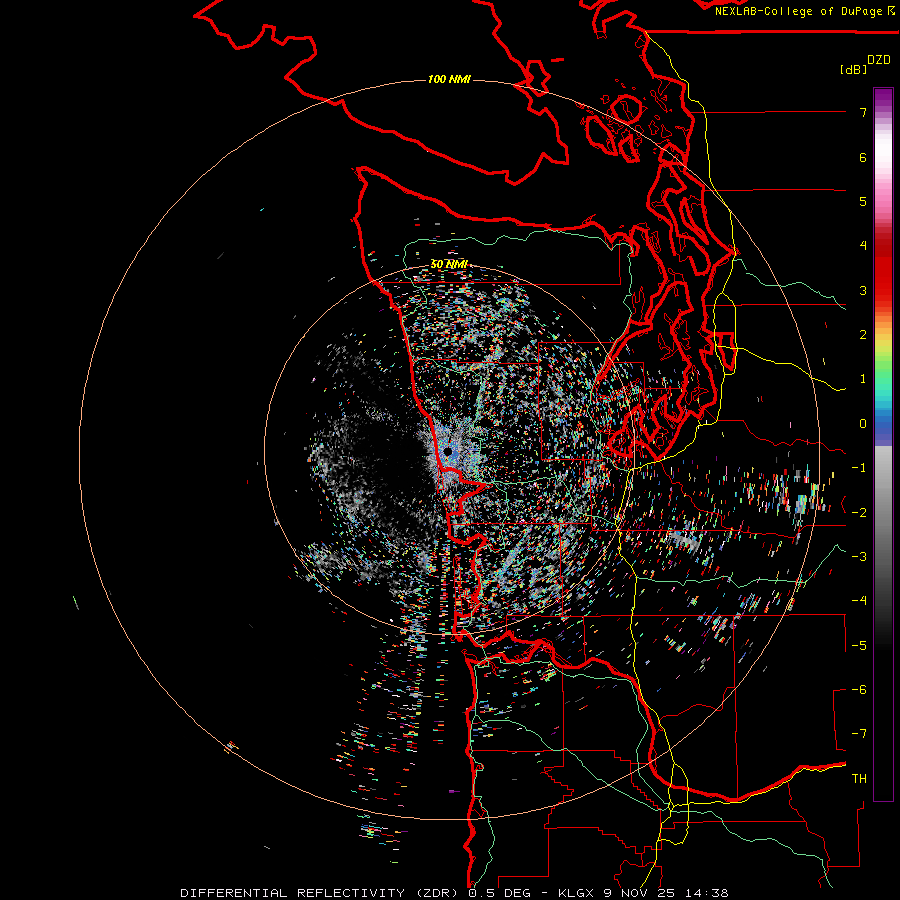Click the legend value 6
The width and height of the screenshot is (900, 900).
863,157
